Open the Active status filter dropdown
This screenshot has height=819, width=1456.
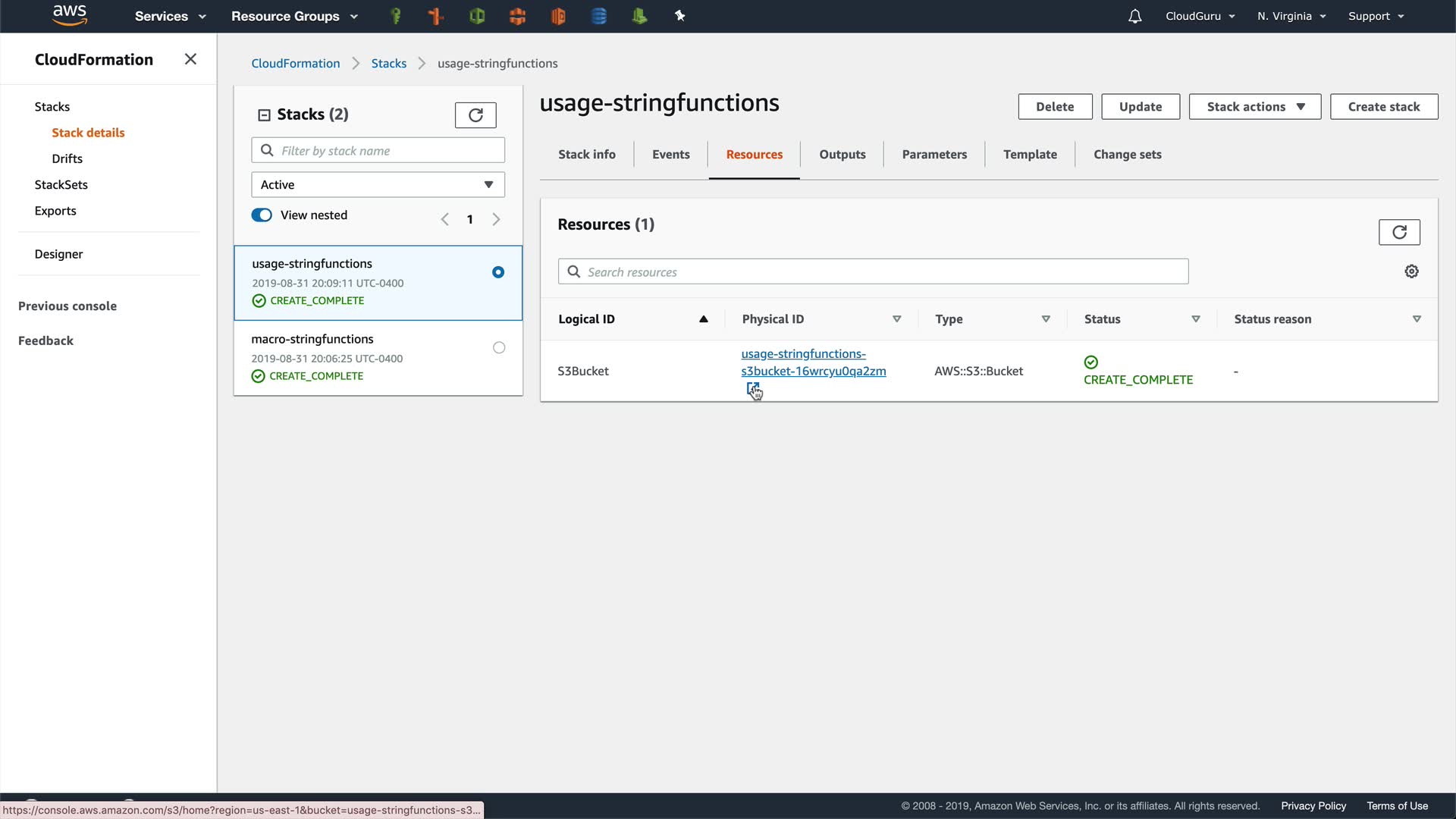pyautogui.click(x=378, y=185)
